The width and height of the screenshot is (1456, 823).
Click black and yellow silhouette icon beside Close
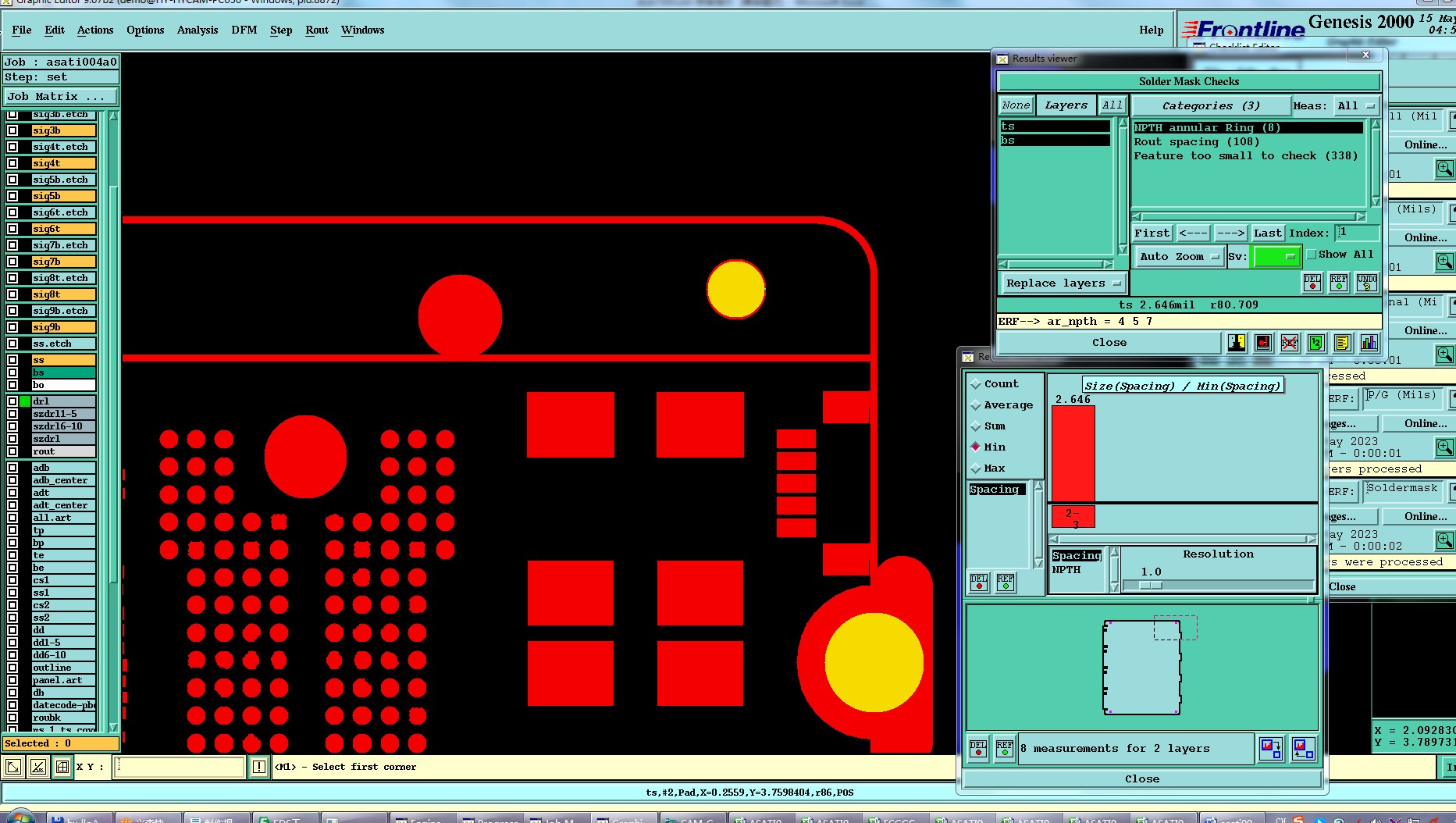pos(1237,343)
